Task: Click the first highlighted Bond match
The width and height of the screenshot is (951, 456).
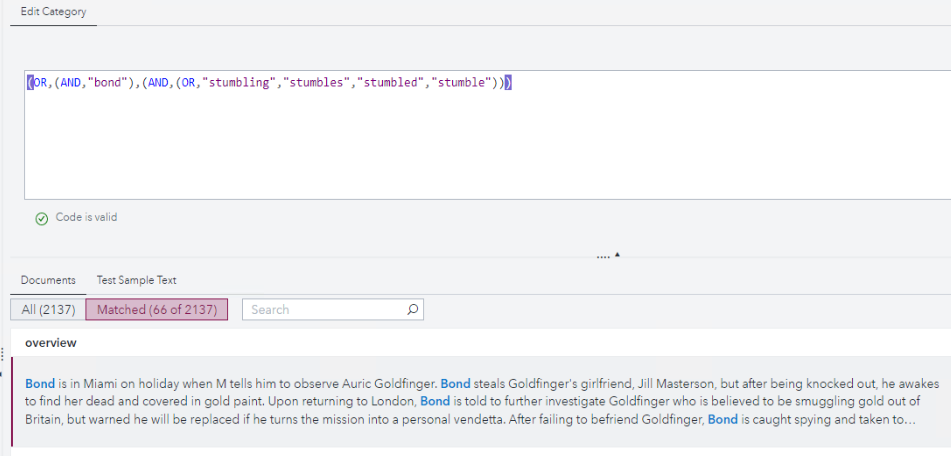Action: [40, 383]
